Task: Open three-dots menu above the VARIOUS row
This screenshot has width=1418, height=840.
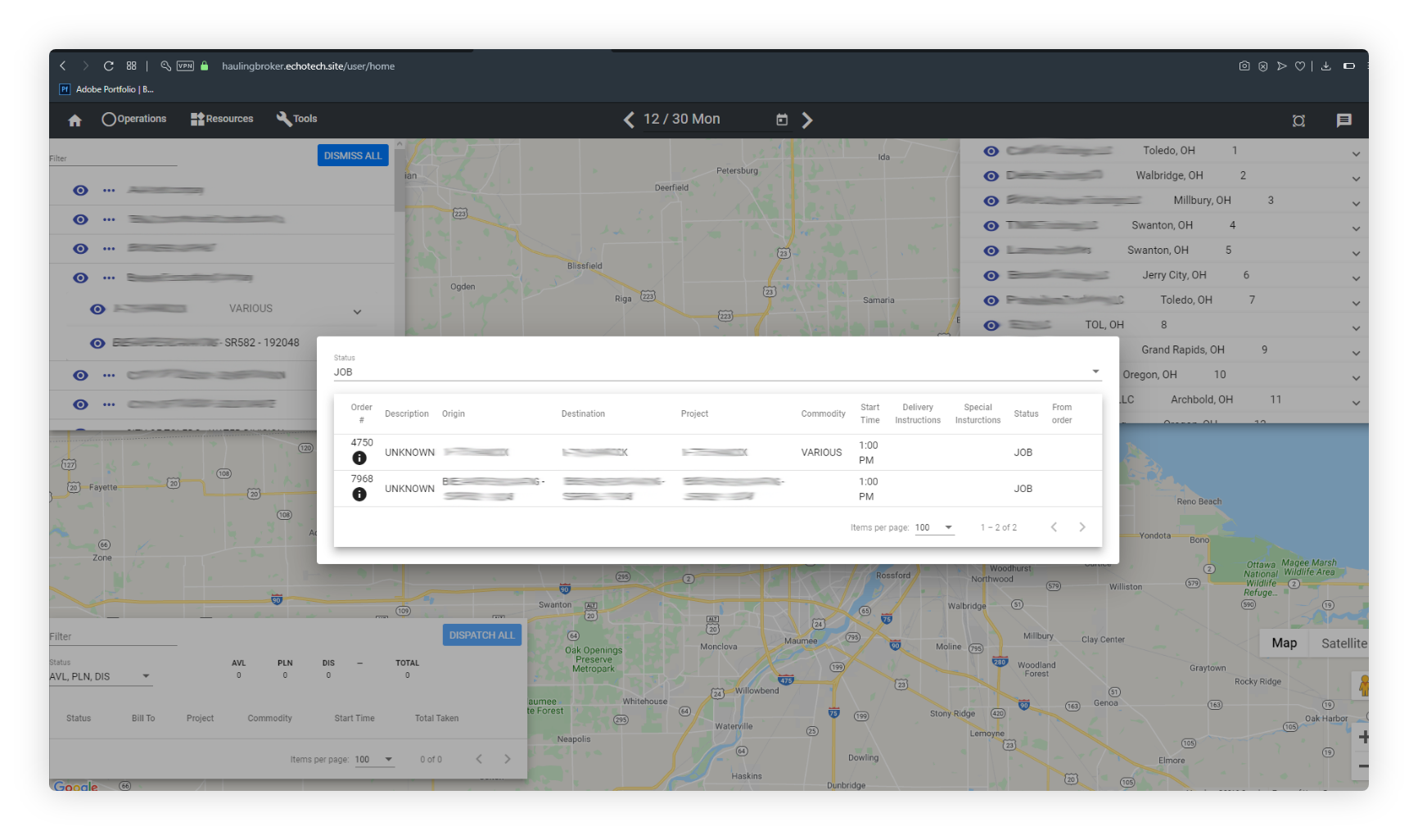Action: pos(109,278)
